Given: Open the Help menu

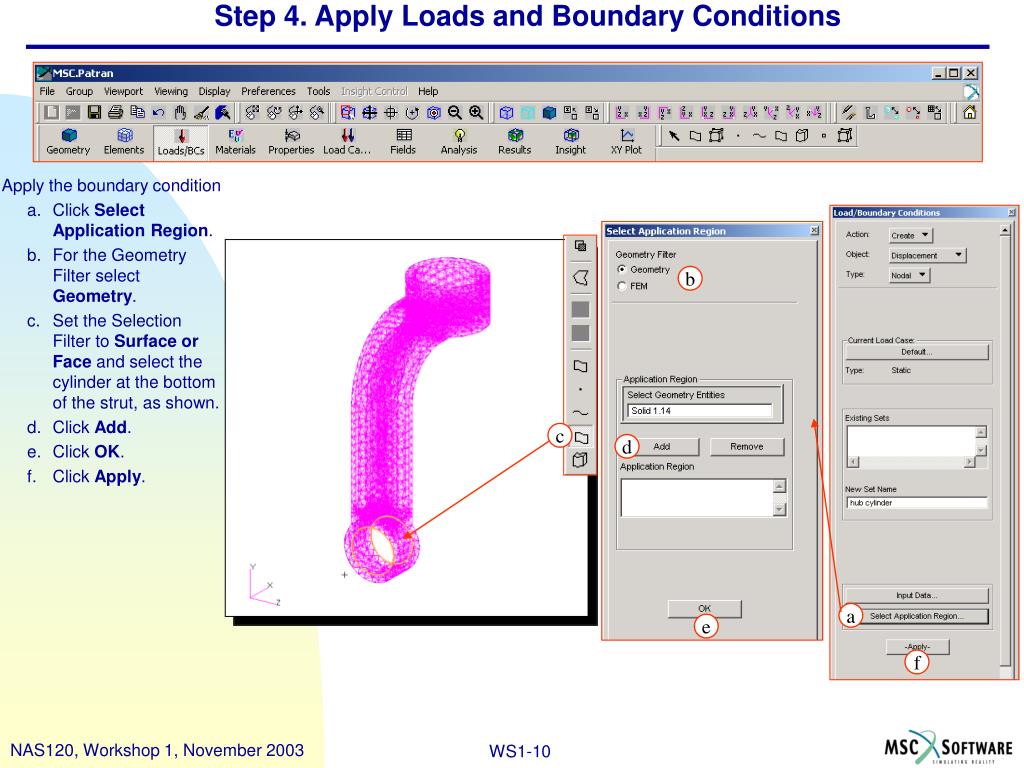Looking at the screenshot, I should [428, 91].
